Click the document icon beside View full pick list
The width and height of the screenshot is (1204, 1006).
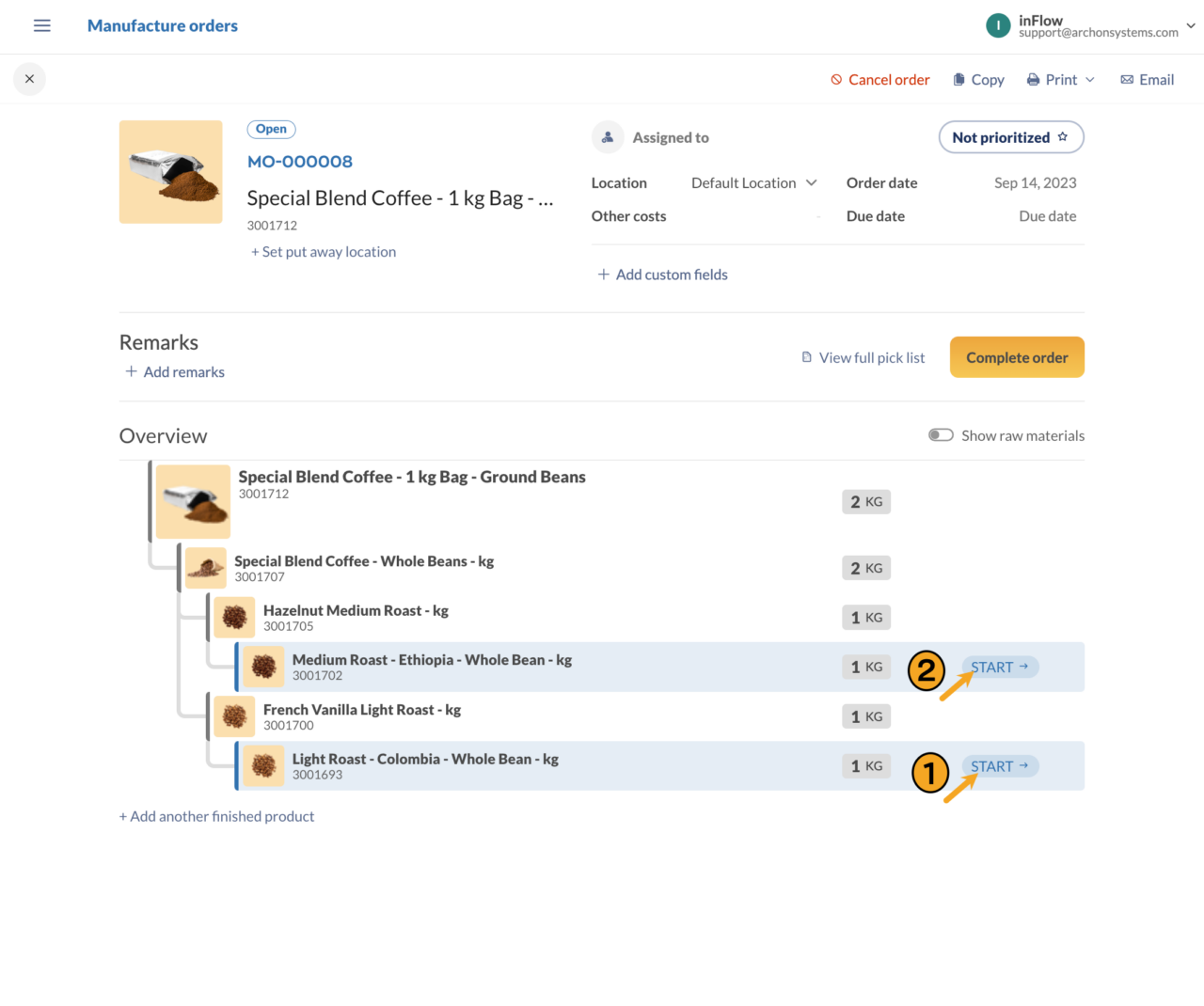807,357
